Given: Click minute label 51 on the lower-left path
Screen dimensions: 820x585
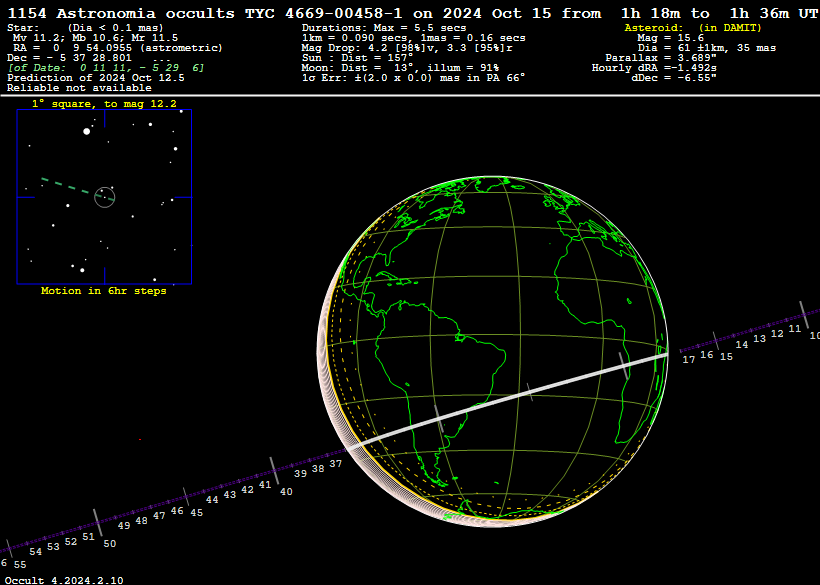Looking at the screenshot, I should (88, 536).
